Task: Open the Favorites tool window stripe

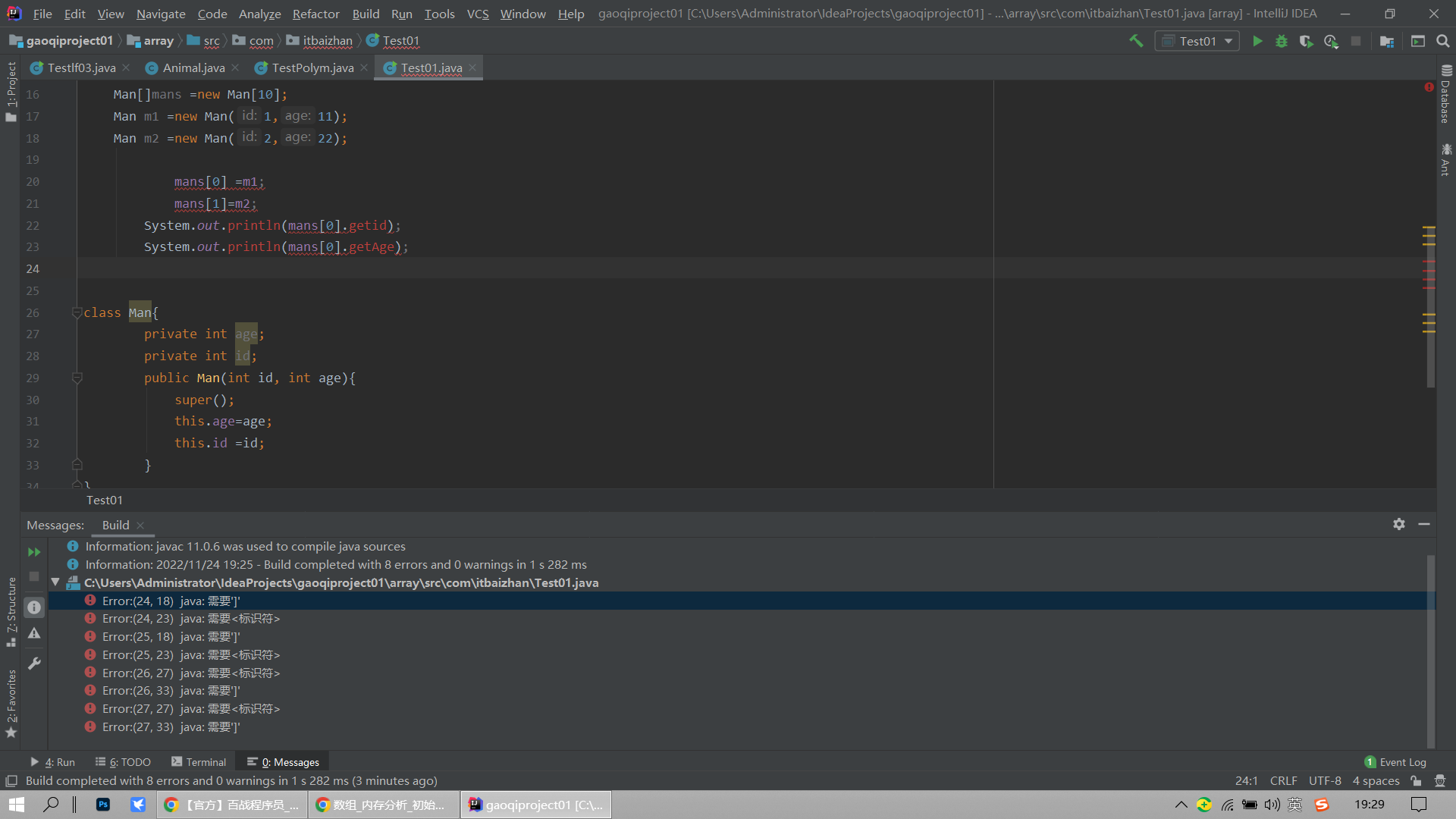Action: pyautogui.click(x=11, y=704)
